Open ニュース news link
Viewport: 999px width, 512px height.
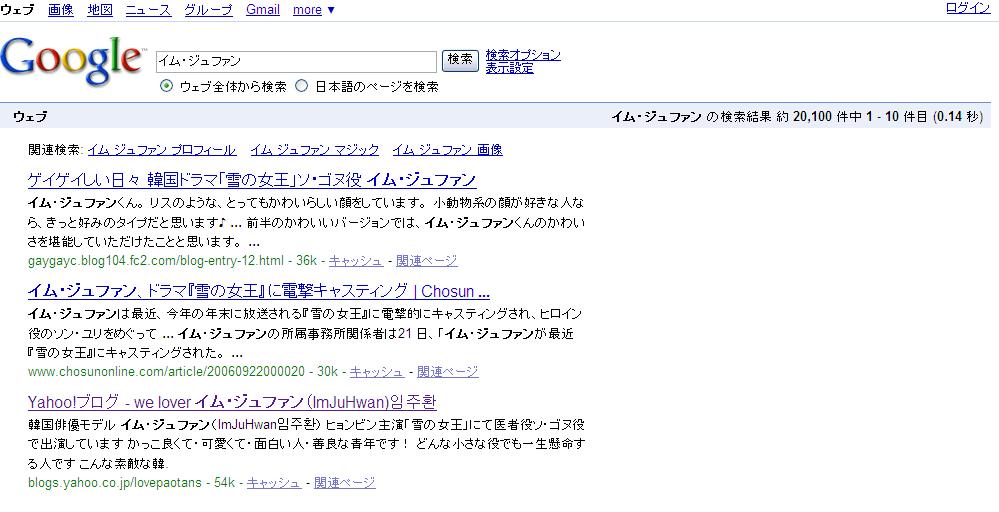[148, 10]
